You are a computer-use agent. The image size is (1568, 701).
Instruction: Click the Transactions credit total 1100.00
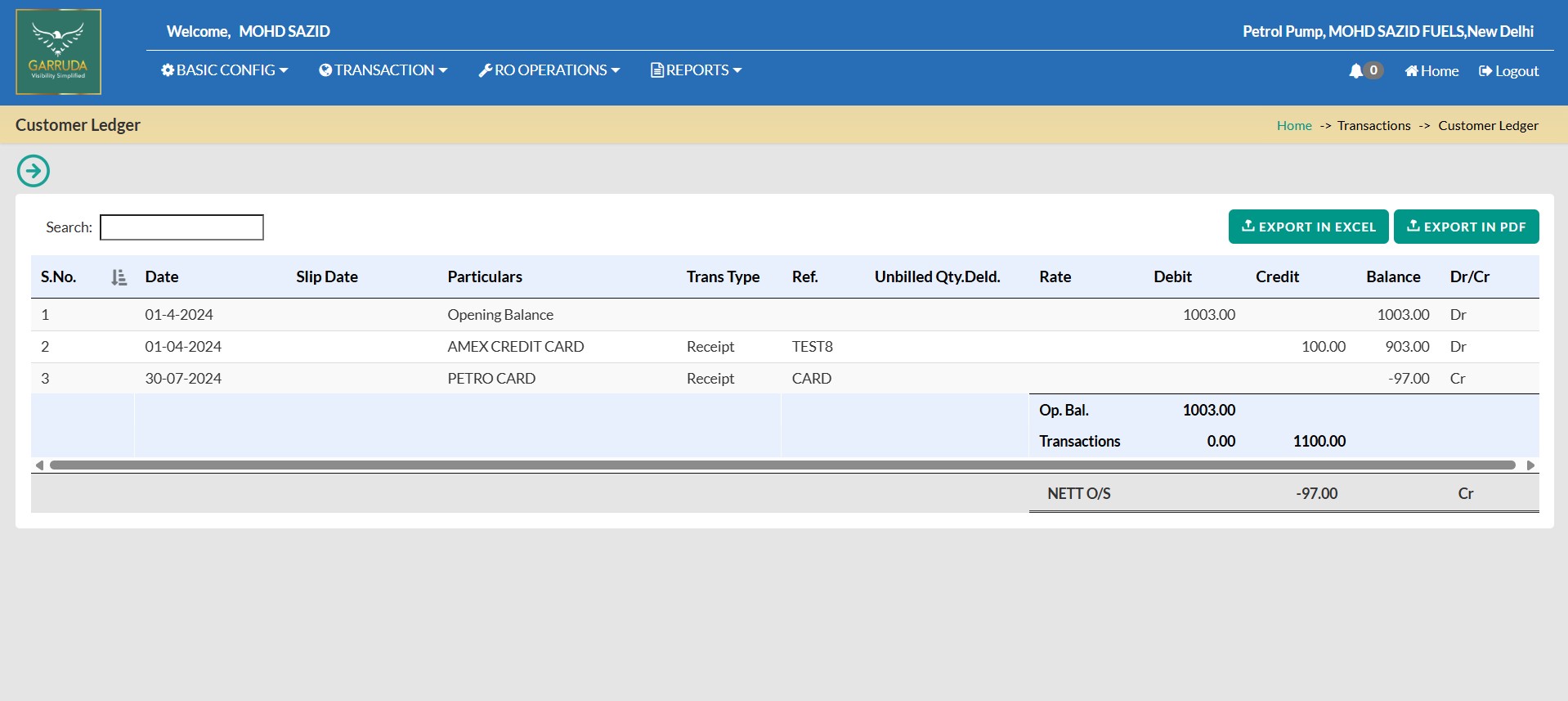click(1319, 442)
